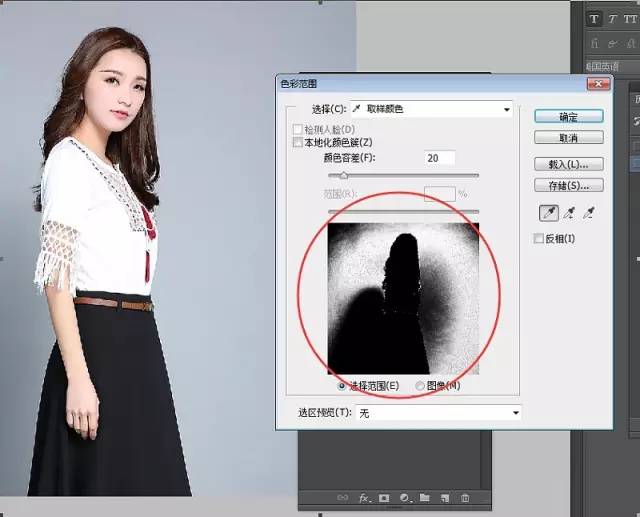Screen dimensions: 640x517
Task: Create new adjustment layer from half-circle icon
Action: (405, 497)
